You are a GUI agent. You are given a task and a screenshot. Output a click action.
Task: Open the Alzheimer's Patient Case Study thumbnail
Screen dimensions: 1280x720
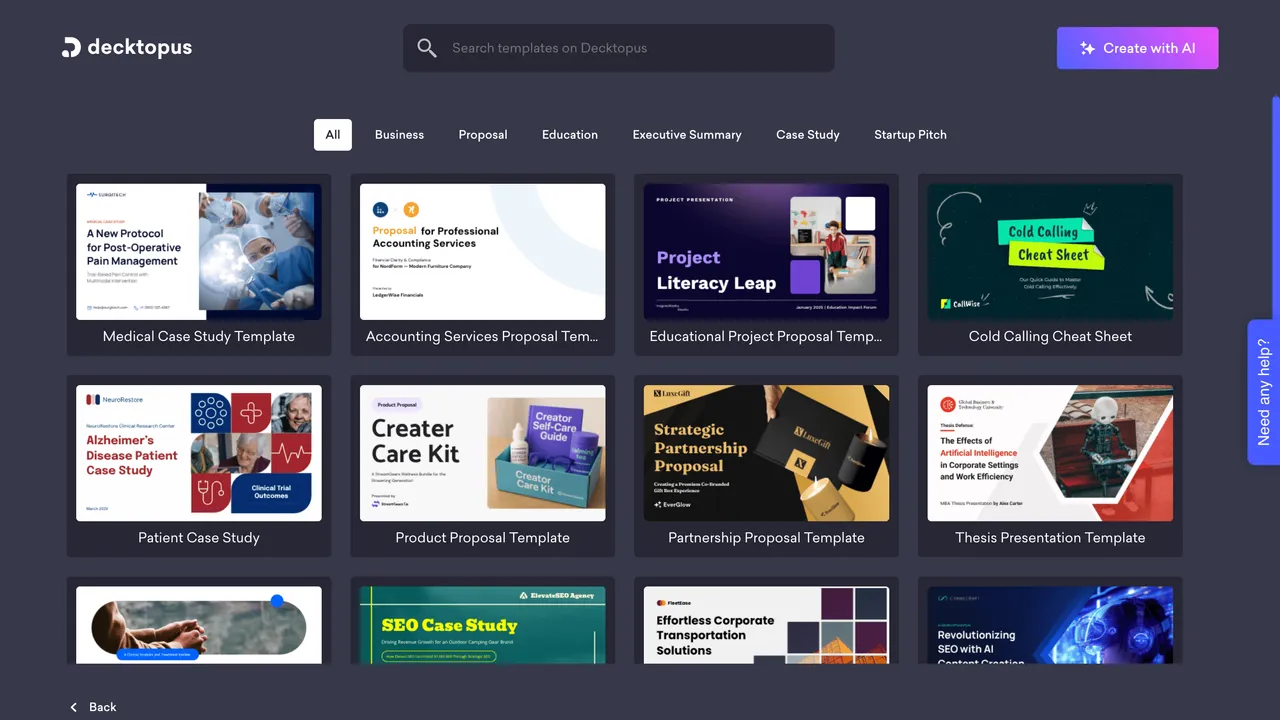point(199,453)
